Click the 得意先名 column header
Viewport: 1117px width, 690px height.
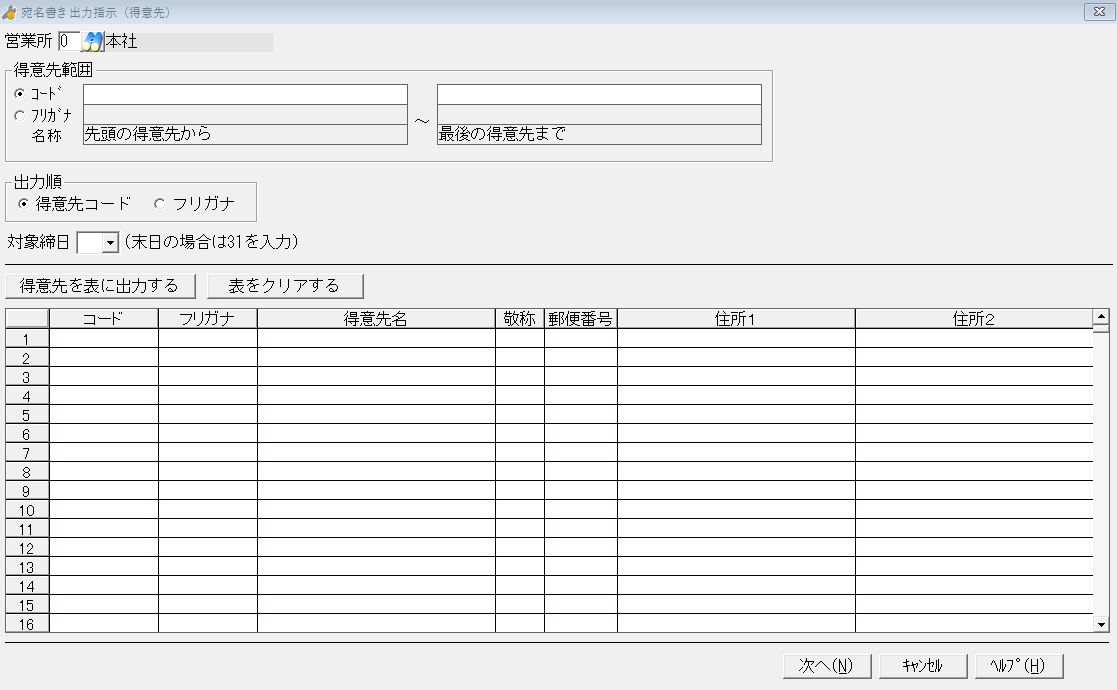coord(376,319)
